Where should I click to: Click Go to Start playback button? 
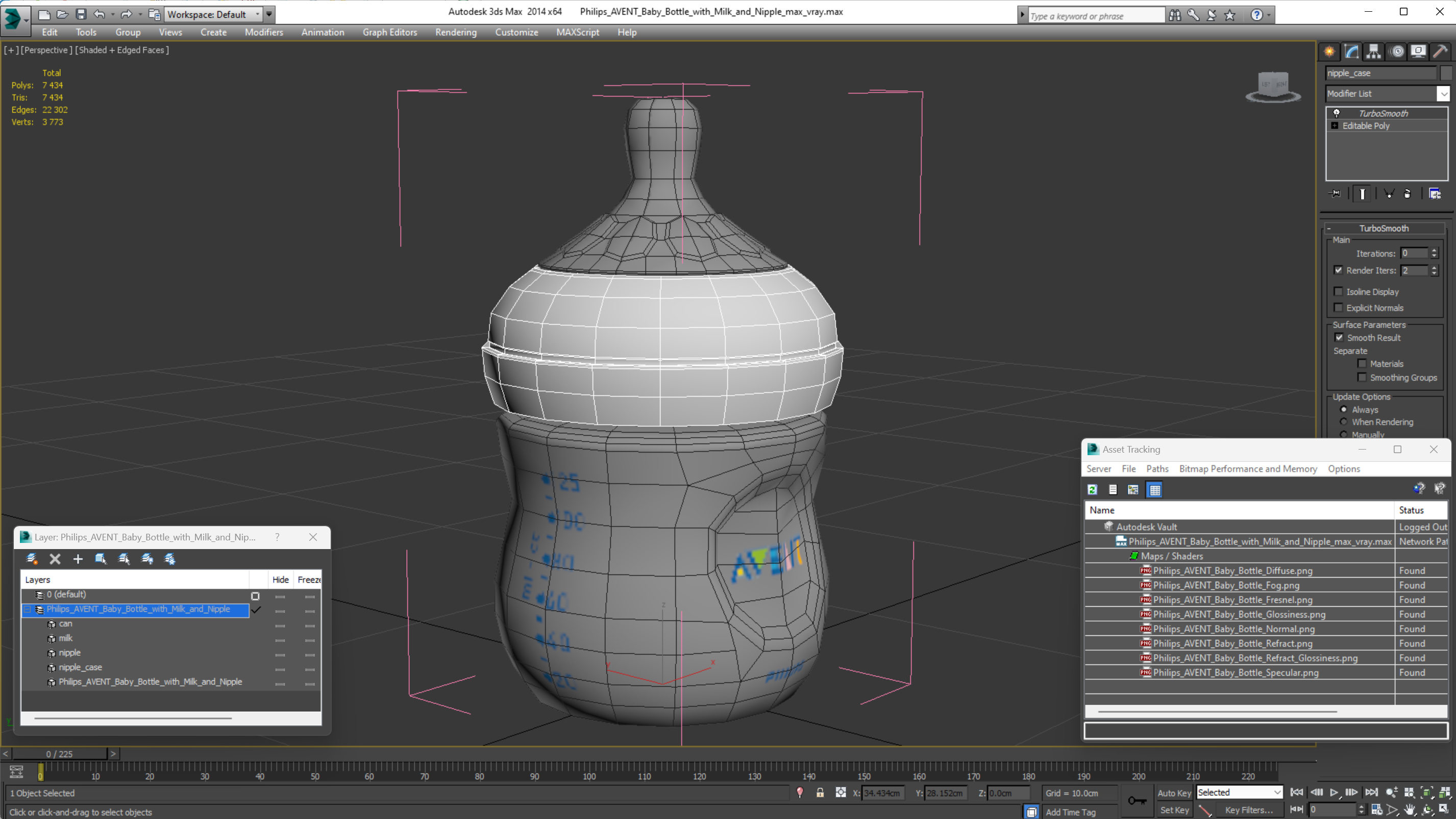(1297, 792)
